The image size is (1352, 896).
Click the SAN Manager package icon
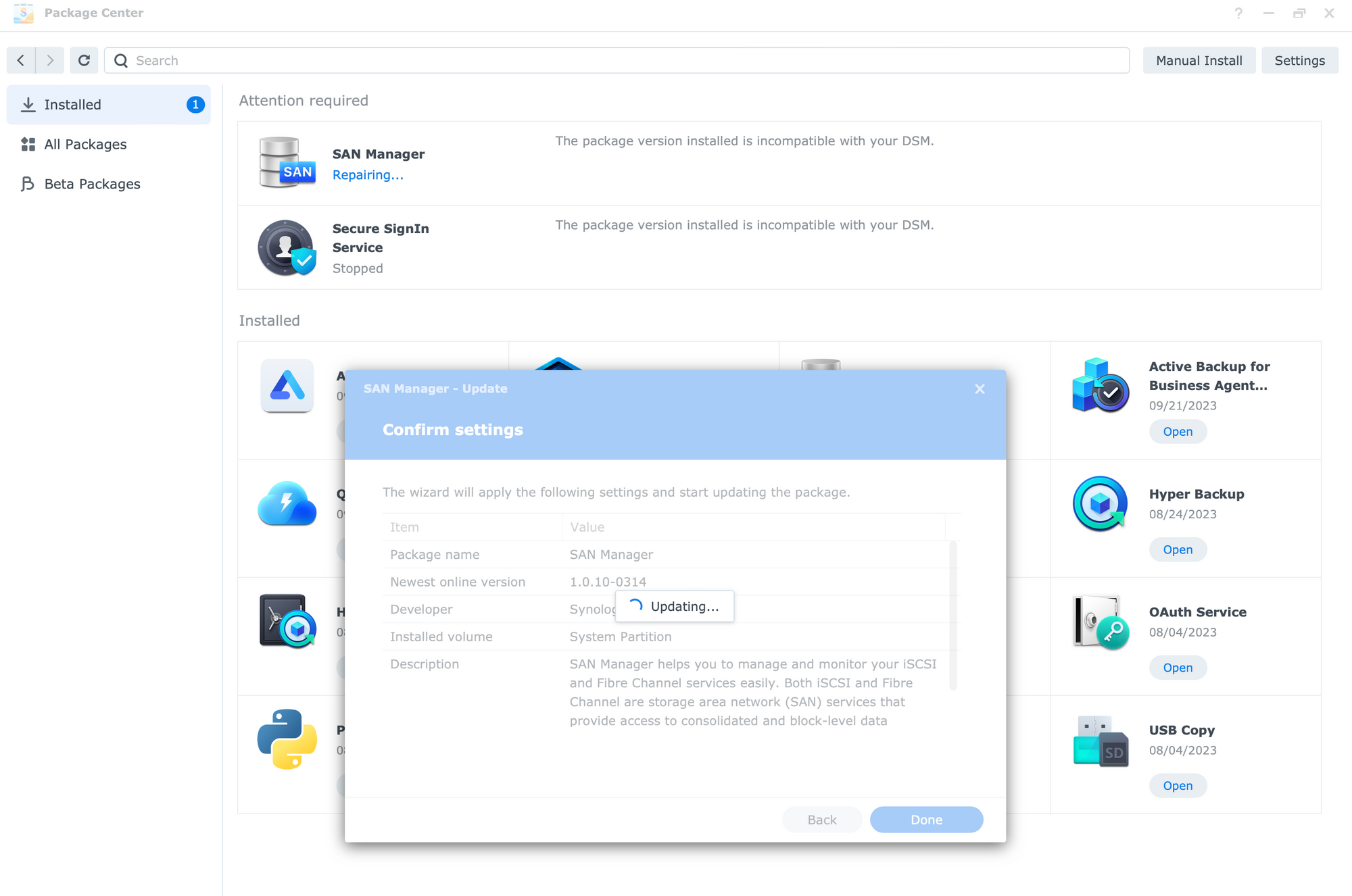[x=287, y=162]
